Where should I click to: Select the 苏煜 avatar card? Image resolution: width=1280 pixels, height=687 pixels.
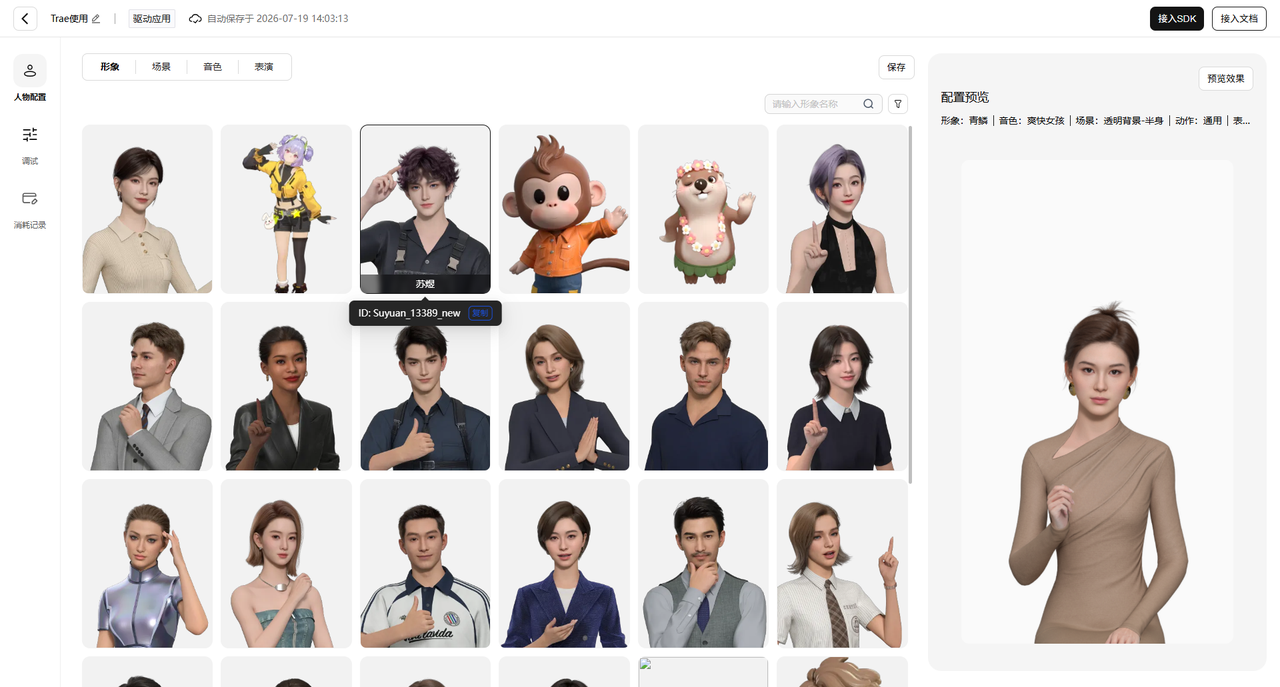tap(425, 209)
